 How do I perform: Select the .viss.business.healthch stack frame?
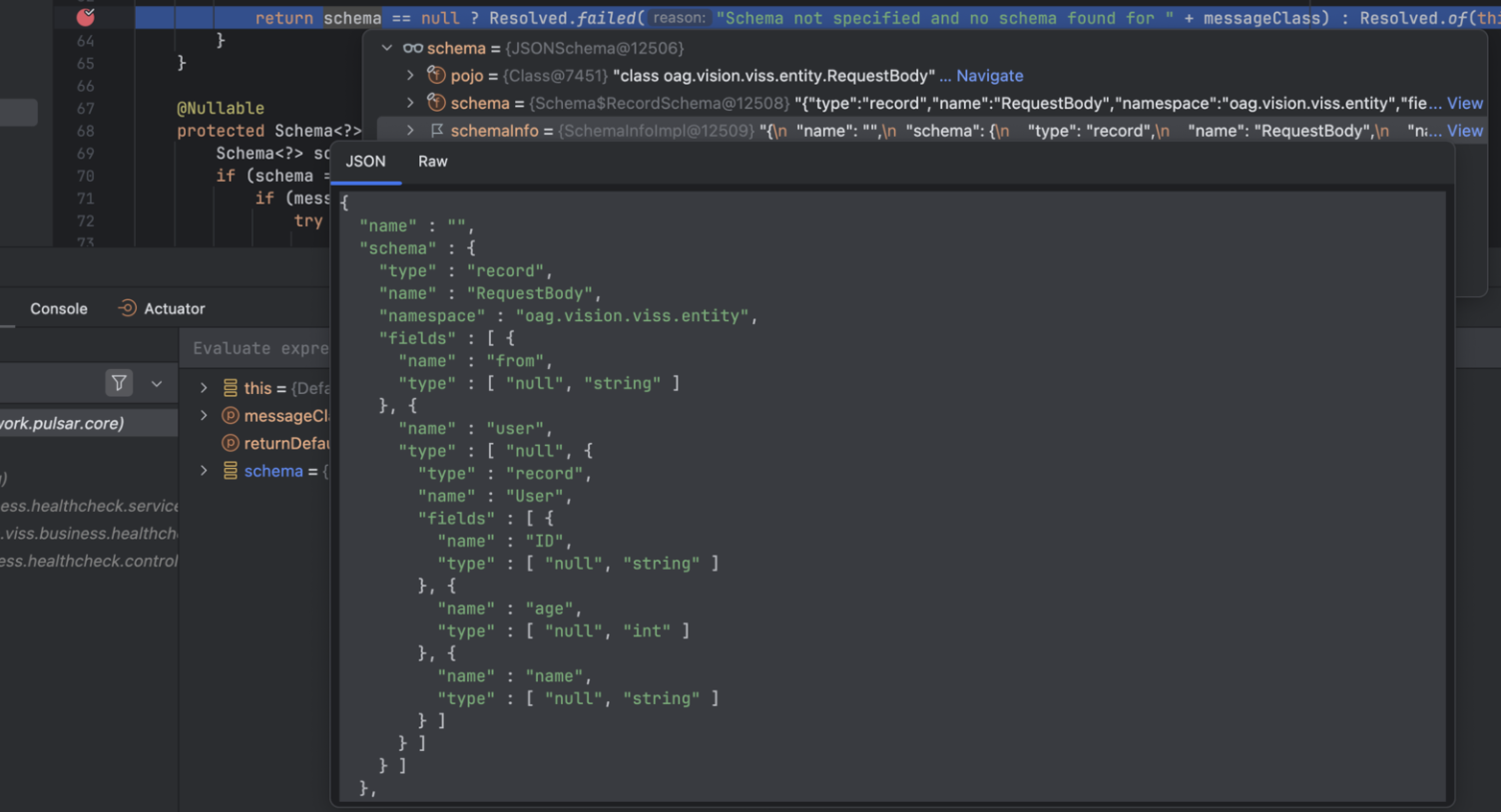89,534
